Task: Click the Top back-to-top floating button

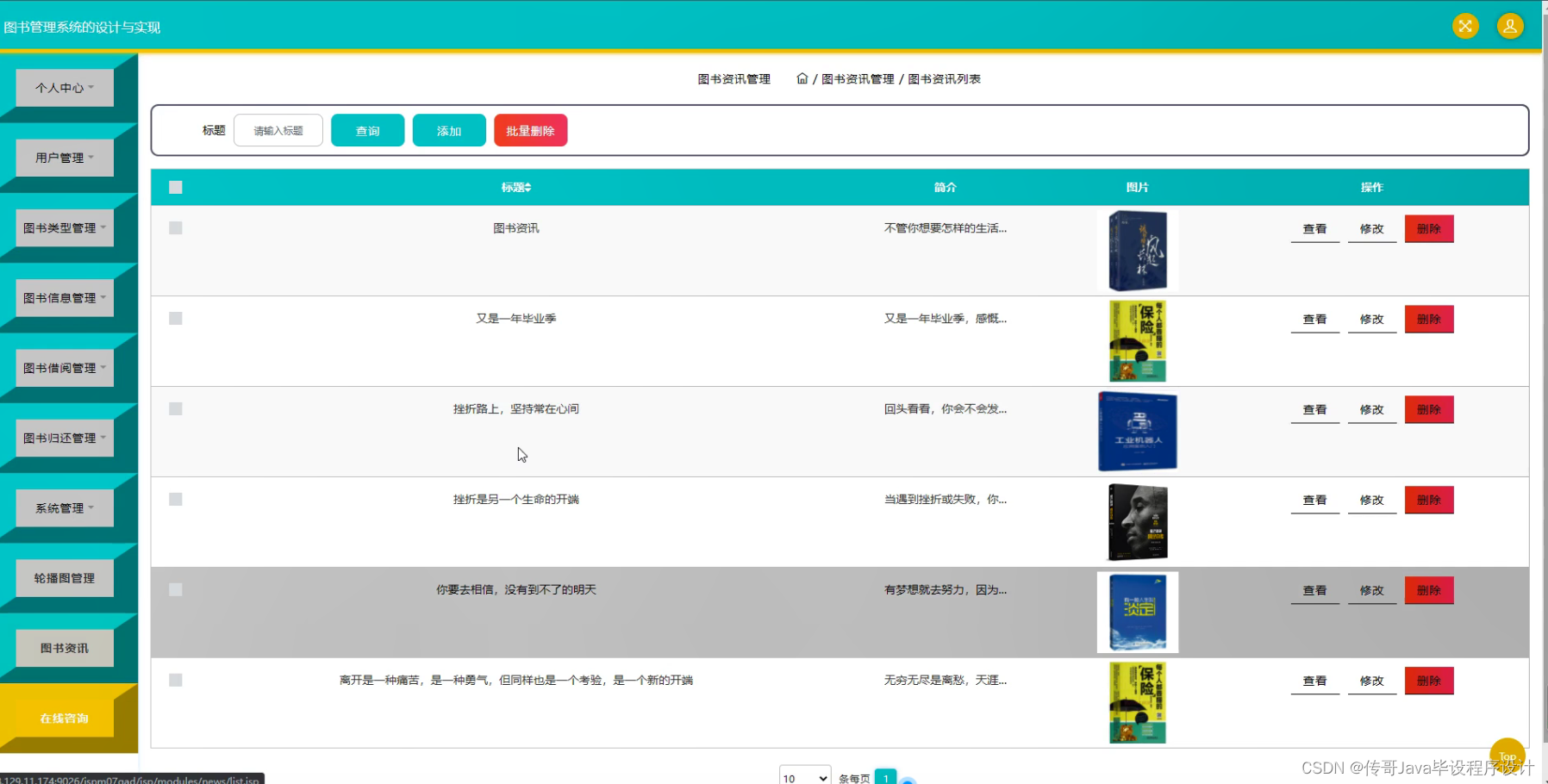Action: [x=1506, y=756]
